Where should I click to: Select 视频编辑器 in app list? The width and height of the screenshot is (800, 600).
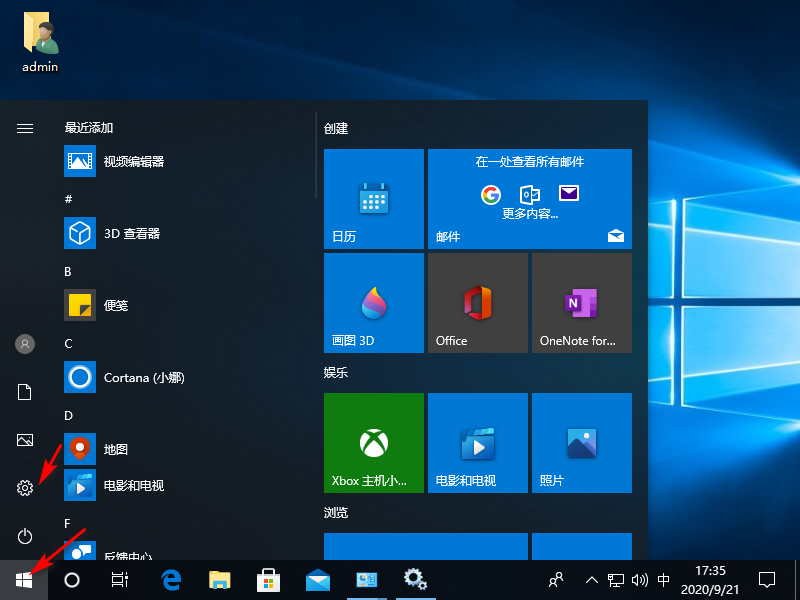click(133, 161)
